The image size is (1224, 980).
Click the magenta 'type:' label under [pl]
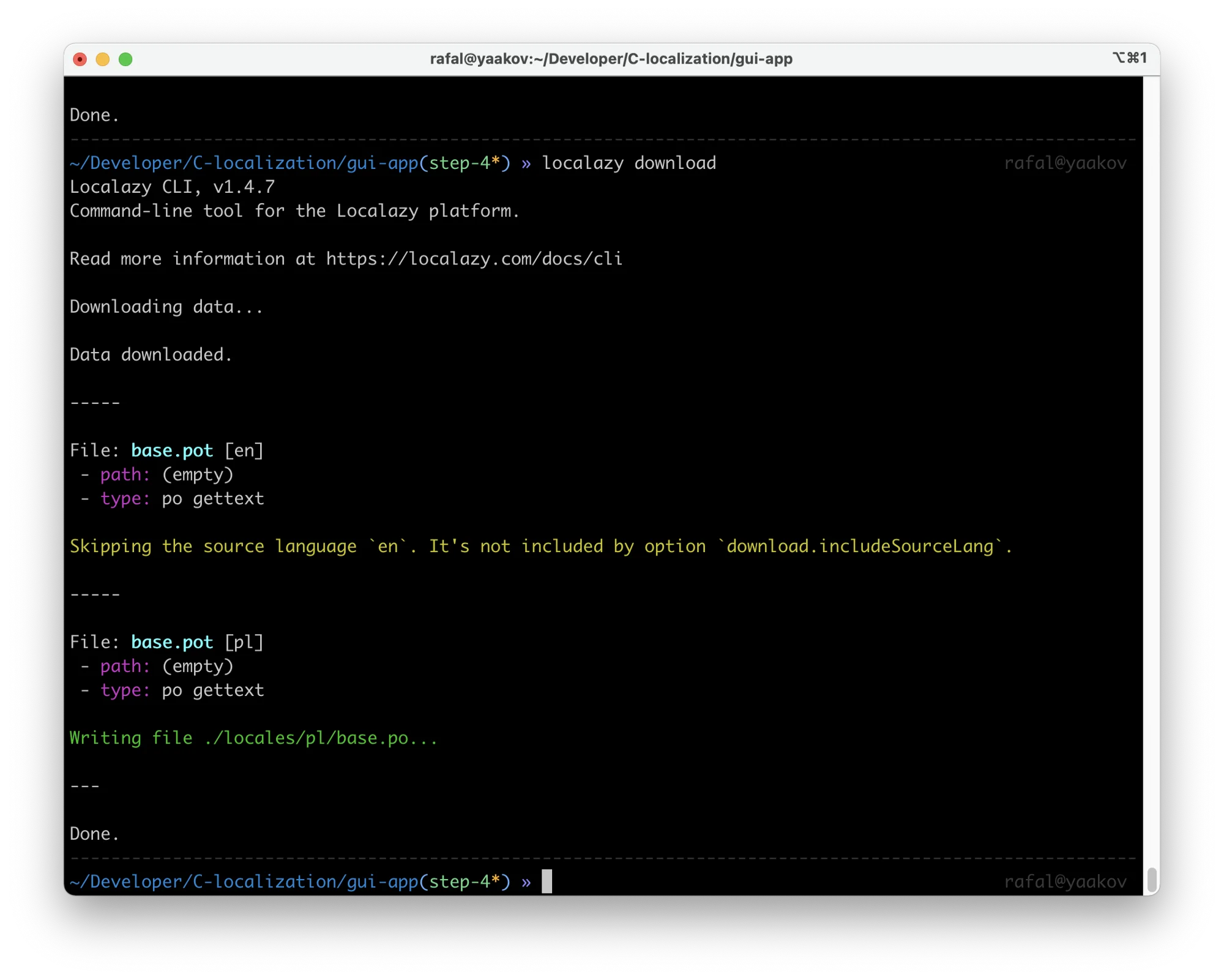click(x=125, y=690)
